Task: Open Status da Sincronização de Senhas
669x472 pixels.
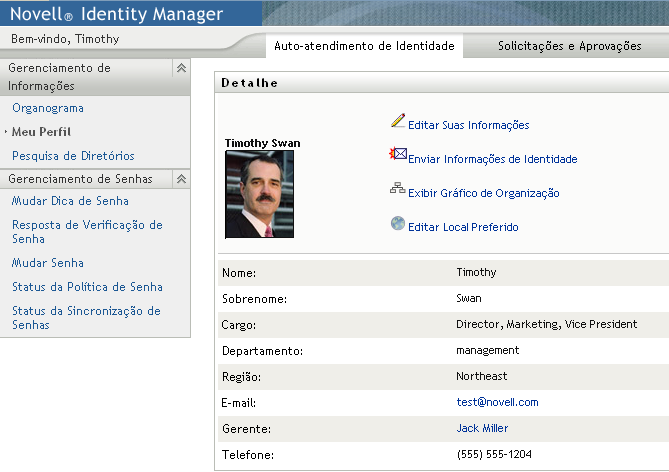Action: click(x=86, y=318)
